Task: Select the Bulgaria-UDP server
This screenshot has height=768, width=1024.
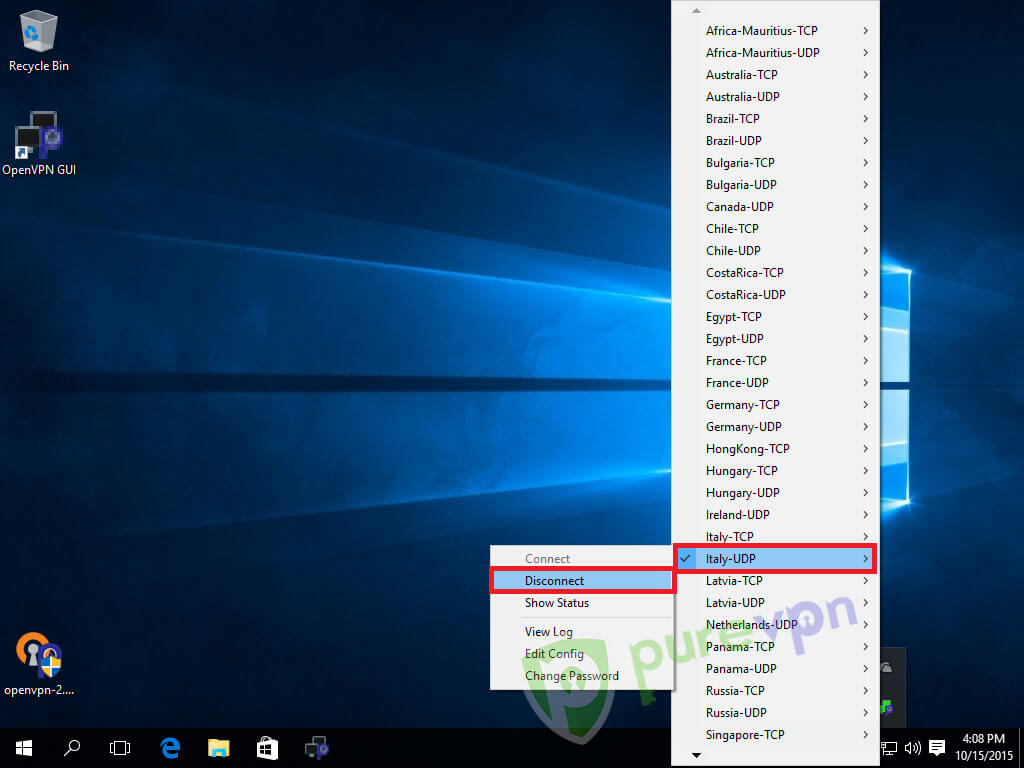Action: click(775, 185)
